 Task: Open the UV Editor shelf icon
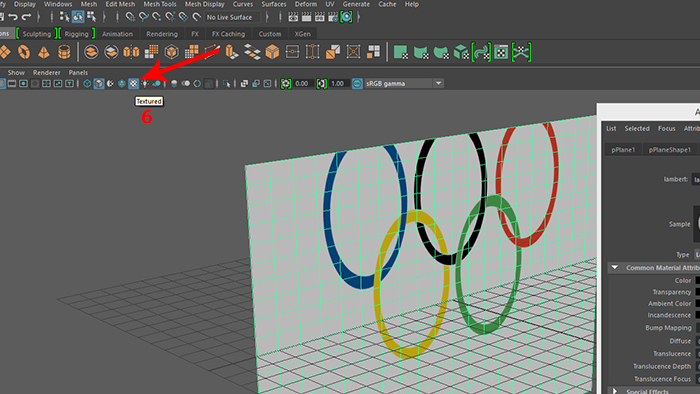[x=501, y=52]
